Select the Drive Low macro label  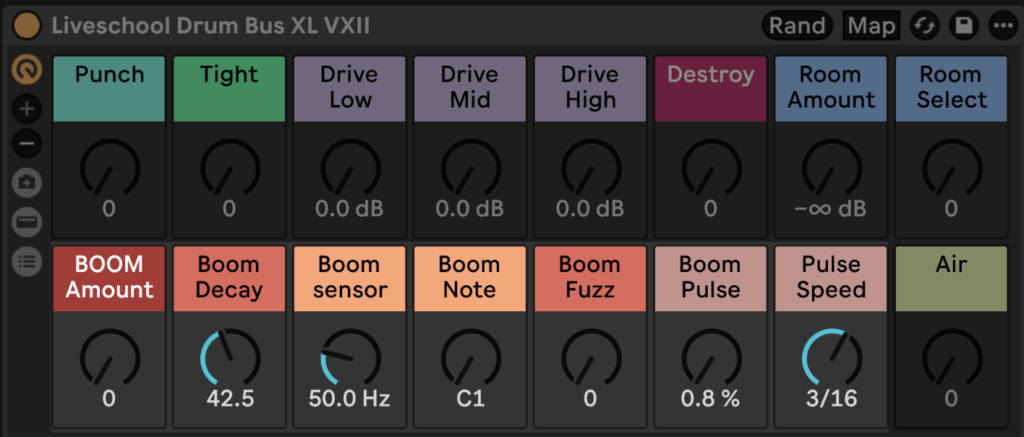pyautogui.click(x=349, y=89)
